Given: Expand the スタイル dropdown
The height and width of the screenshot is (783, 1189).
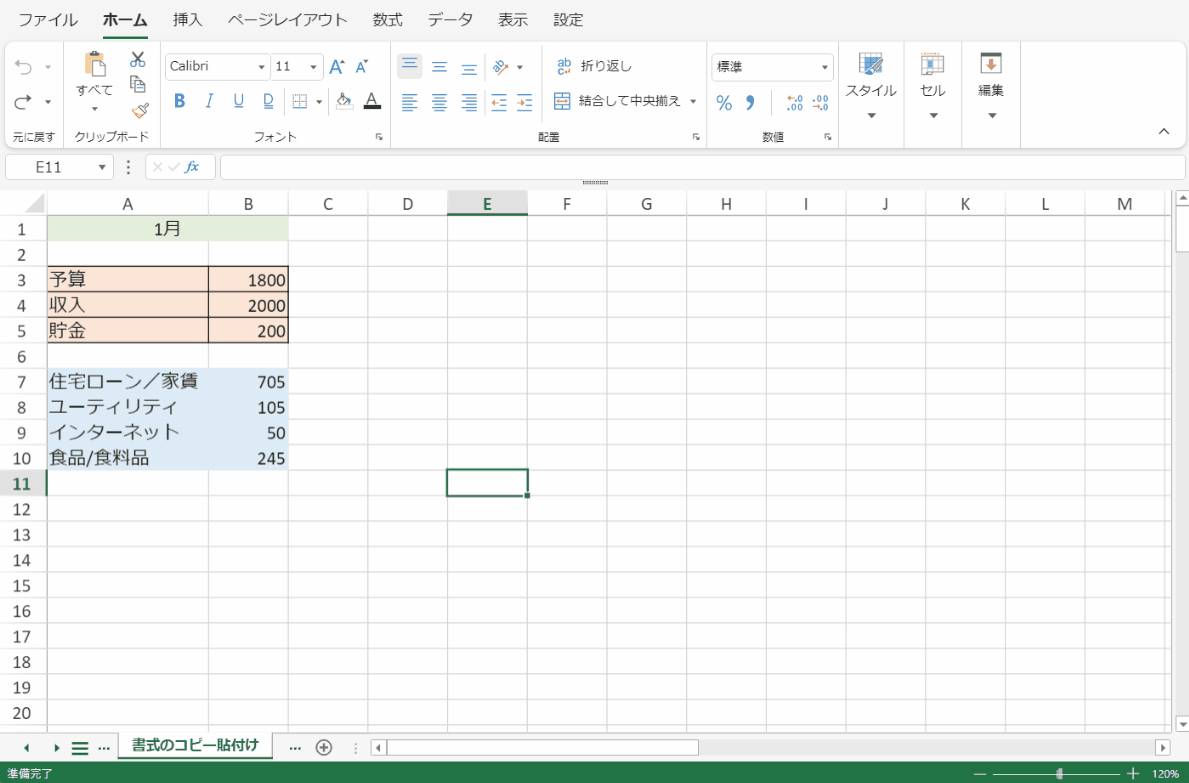Looking at the screenshot, I should (871, 91).
